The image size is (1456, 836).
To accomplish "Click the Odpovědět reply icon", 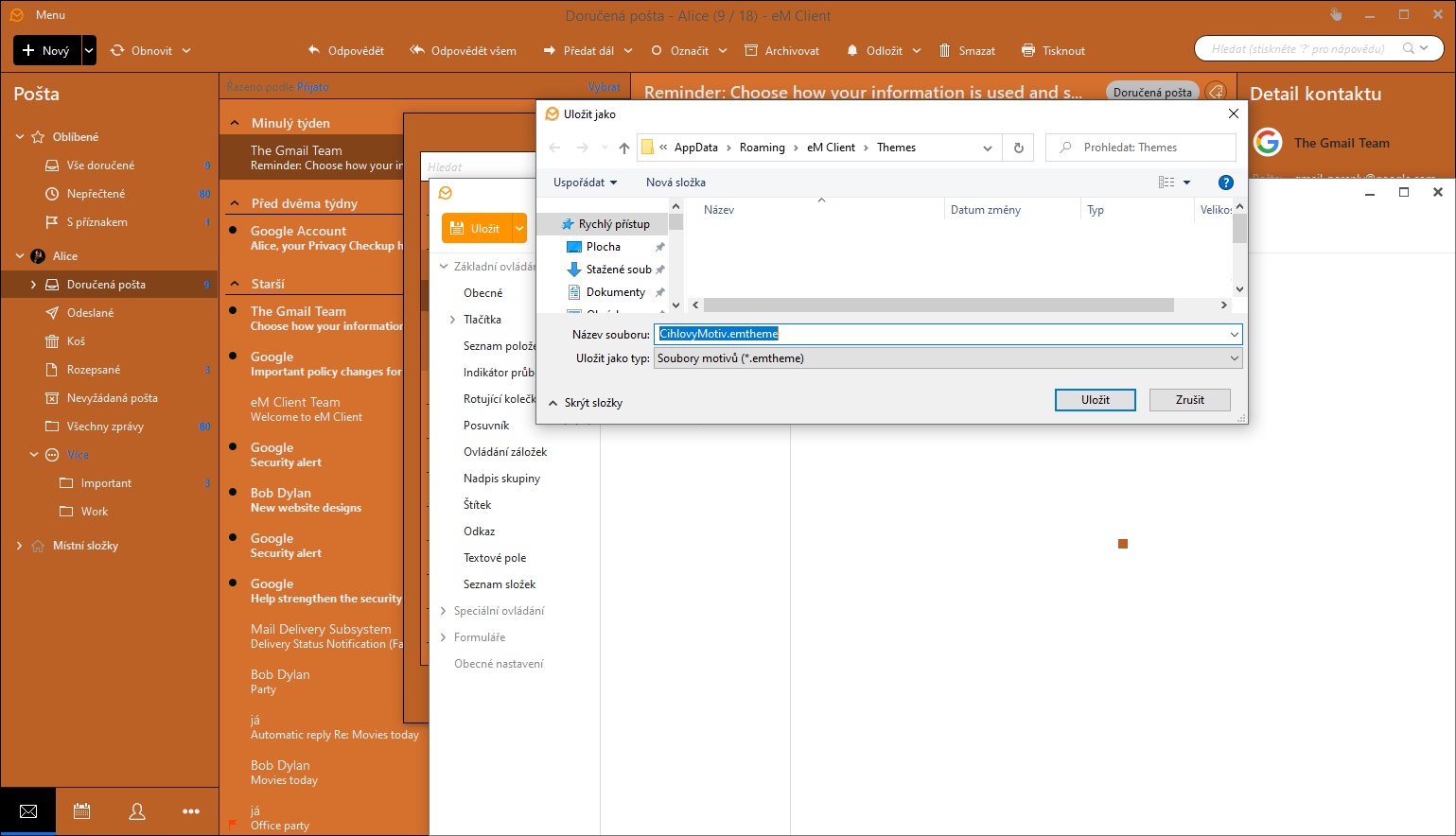I will (x=314, y=50).
